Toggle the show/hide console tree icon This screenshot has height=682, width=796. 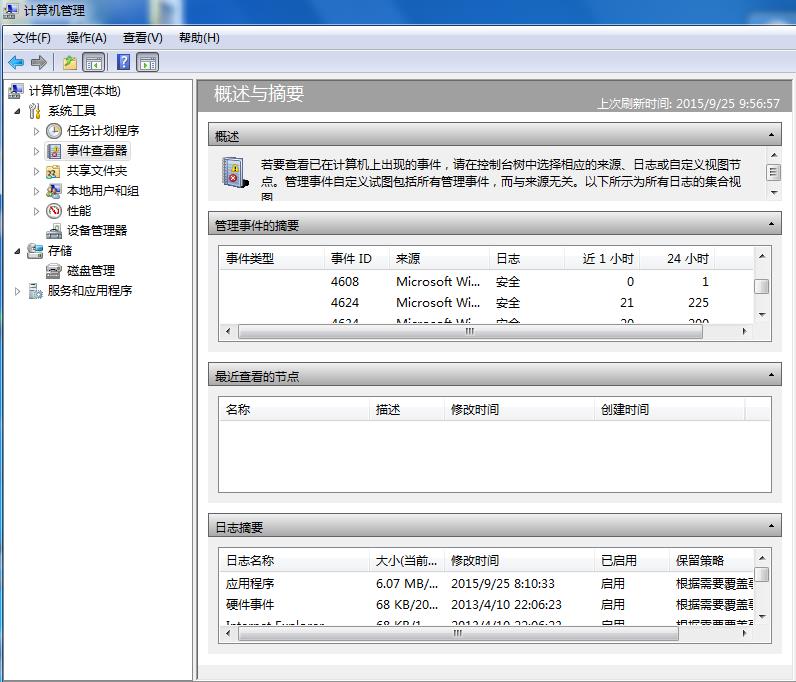[x=93, y=63]
